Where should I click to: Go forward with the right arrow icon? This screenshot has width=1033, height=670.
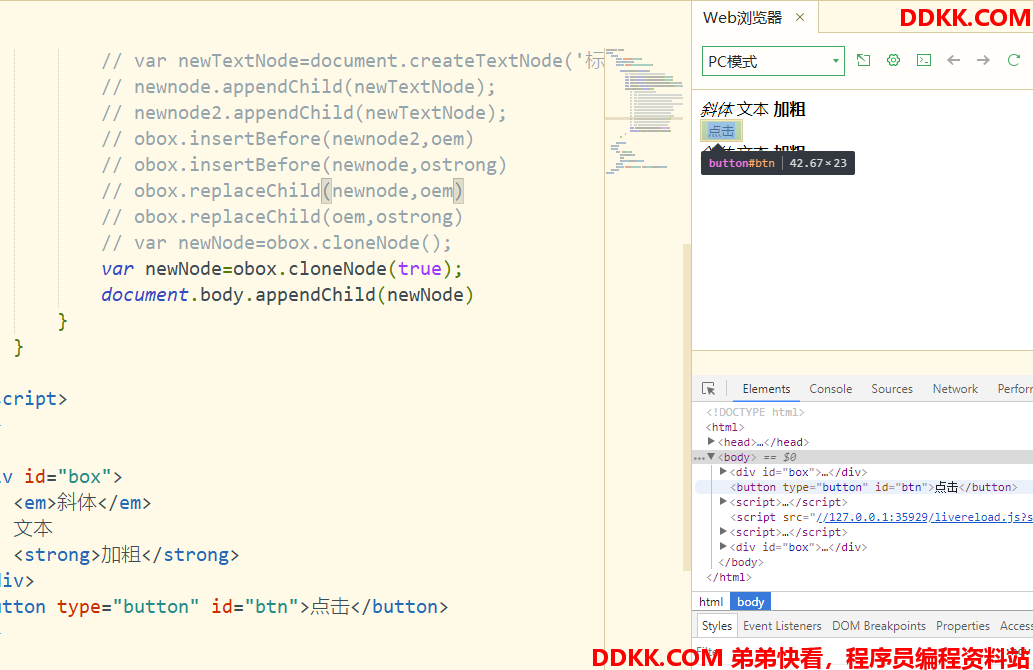coord(984,61)
